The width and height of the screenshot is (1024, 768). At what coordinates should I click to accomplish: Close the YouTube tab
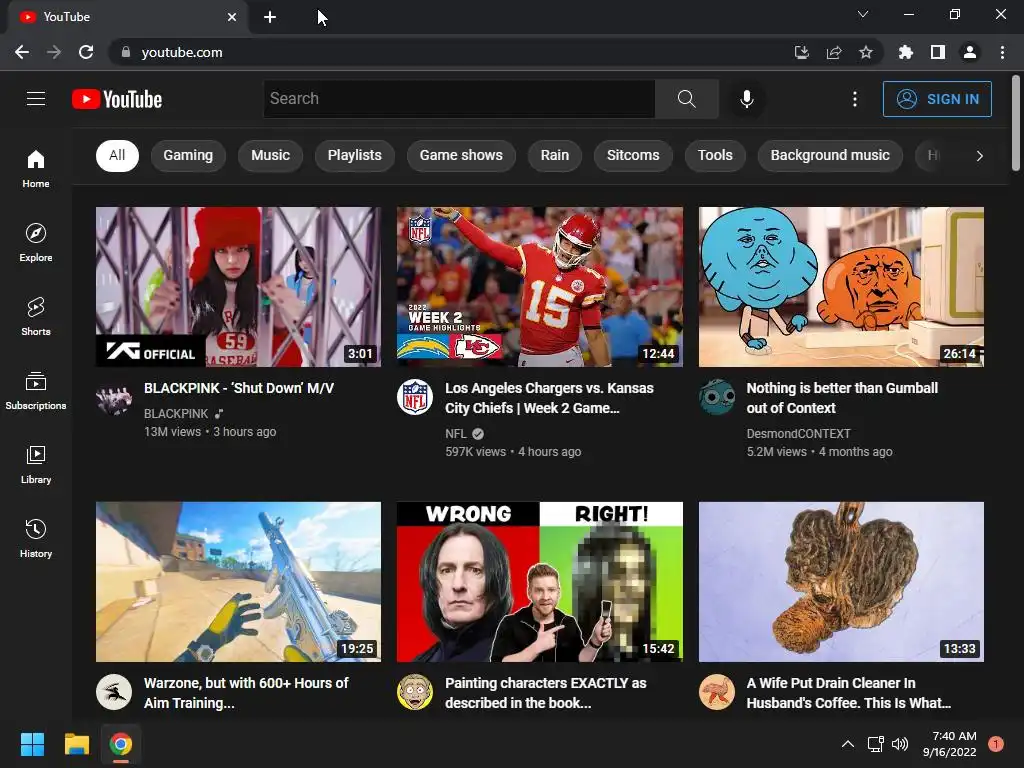(232, 17)
